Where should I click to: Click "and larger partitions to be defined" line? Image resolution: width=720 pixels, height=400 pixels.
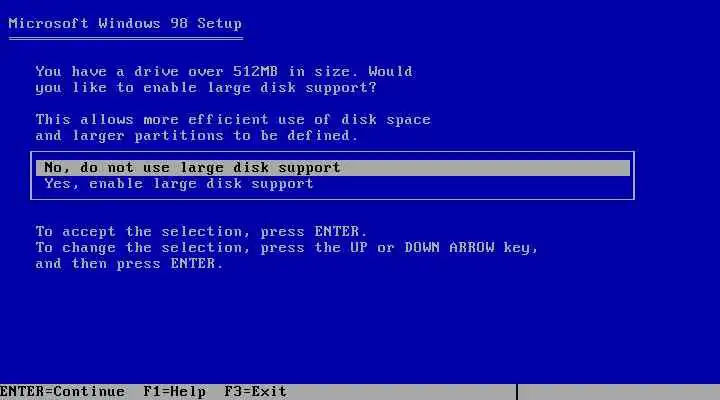(197, 136)
